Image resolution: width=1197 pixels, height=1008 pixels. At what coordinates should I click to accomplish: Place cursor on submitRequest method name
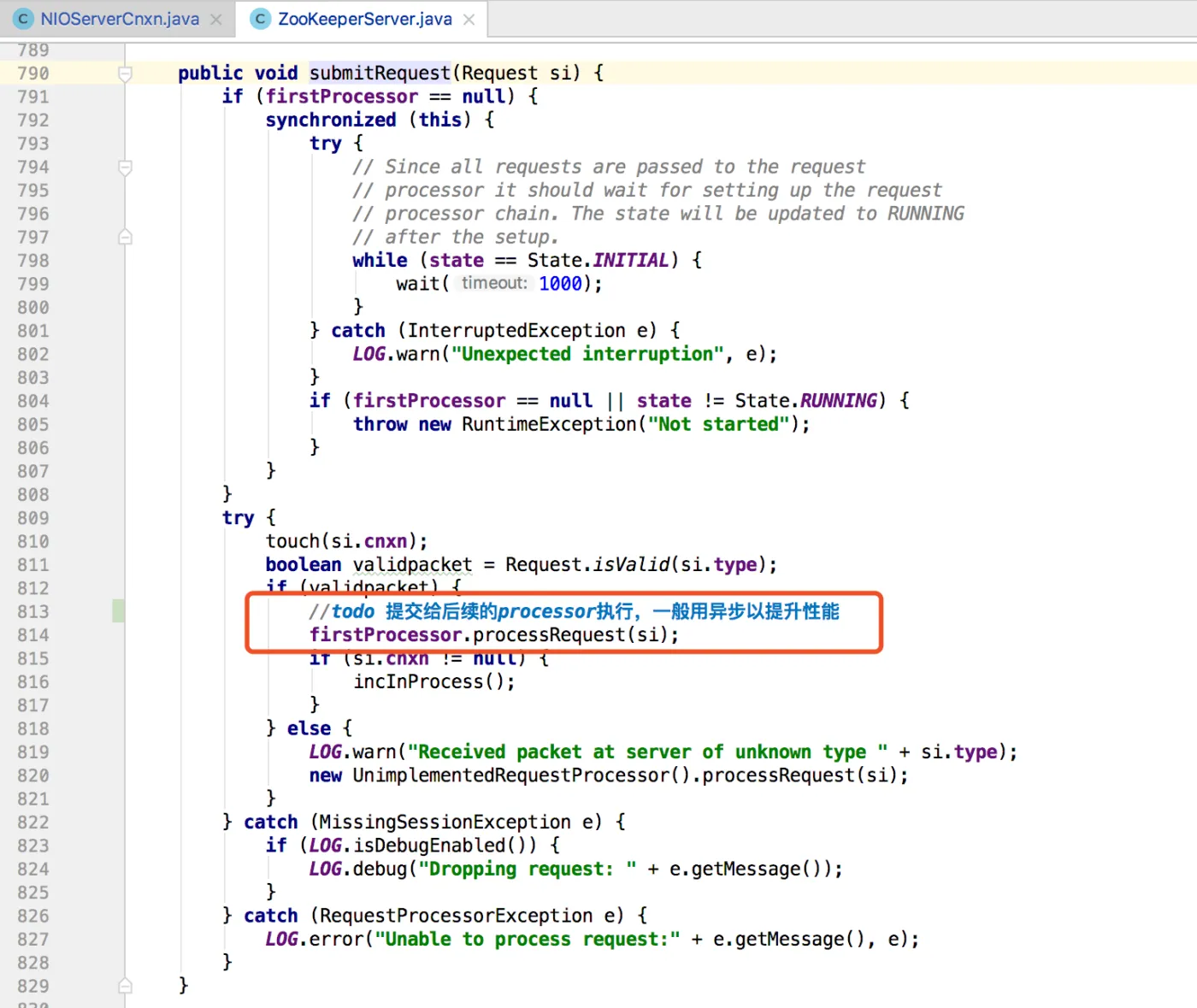click(x=380, y=74)
